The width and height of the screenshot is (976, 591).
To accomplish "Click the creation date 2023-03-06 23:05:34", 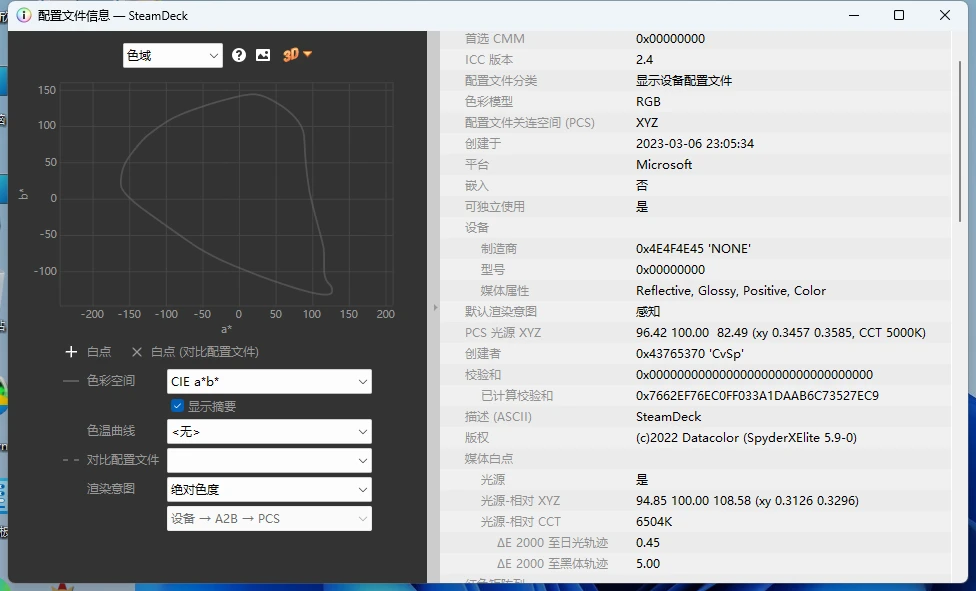I will (695, 144).
